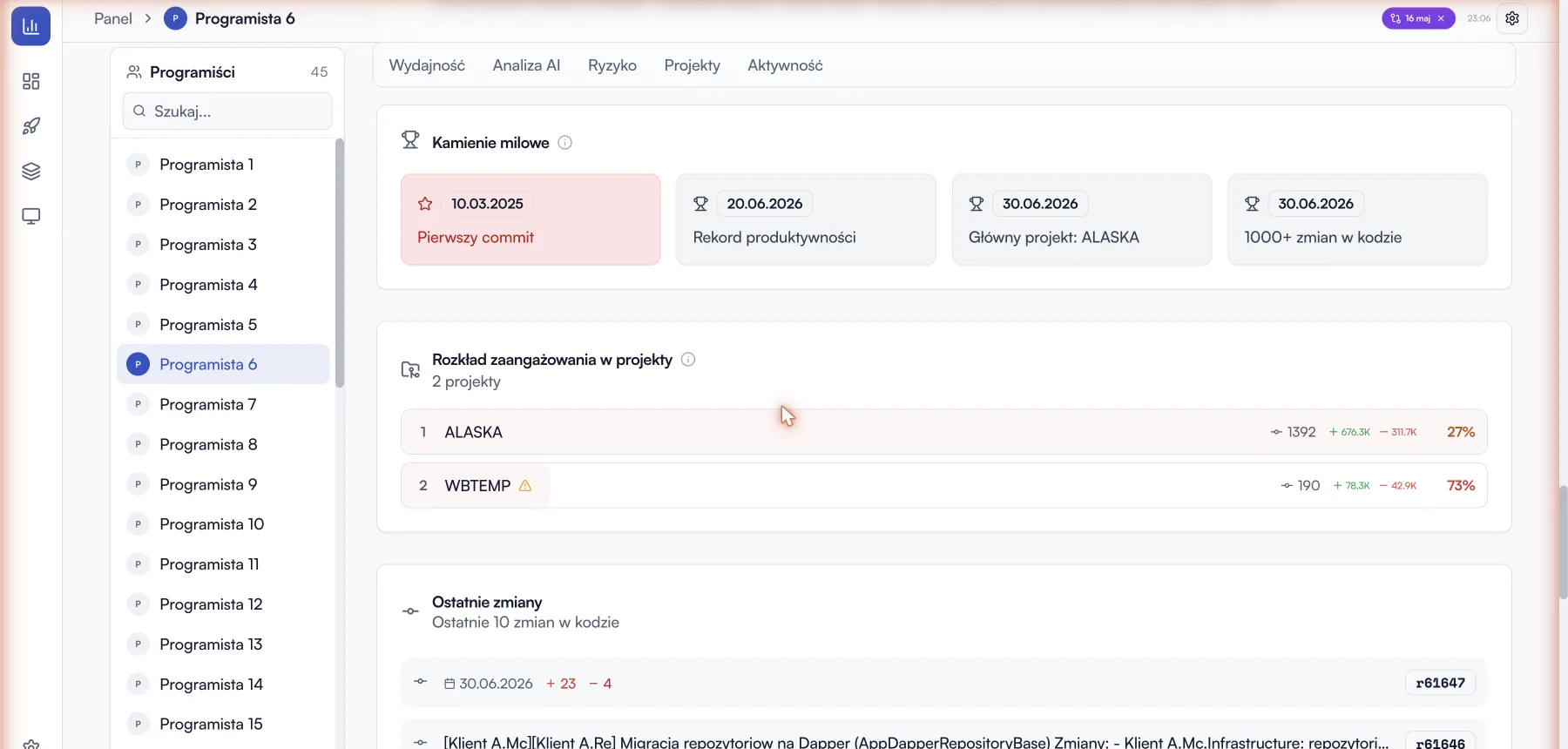Select Programista 4 in the list

(x=224, y=285)
